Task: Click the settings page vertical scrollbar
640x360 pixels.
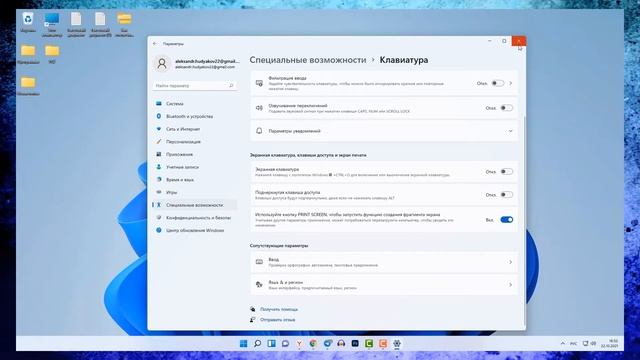Action: click(524, 220)
